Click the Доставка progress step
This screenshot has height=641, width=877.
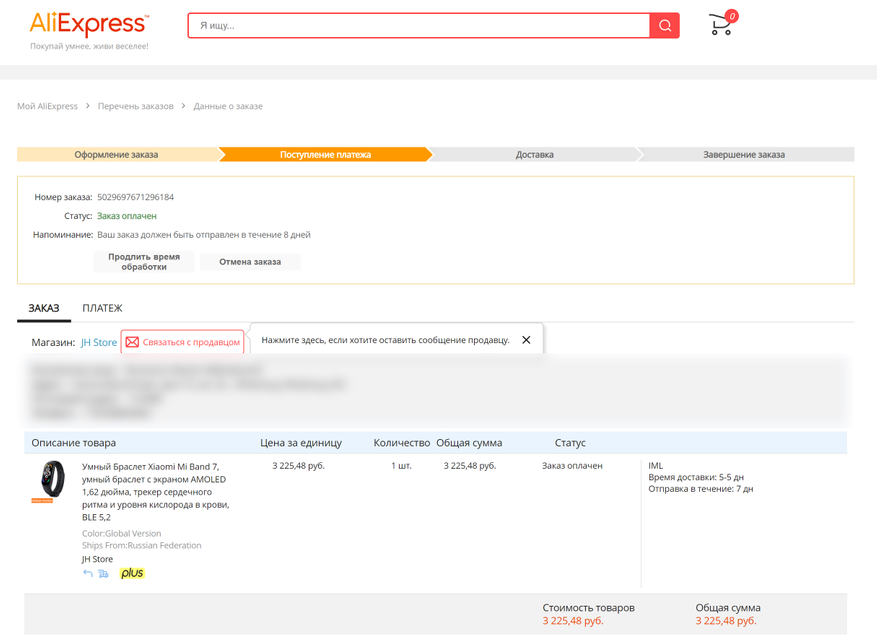[x=535, y=154]
